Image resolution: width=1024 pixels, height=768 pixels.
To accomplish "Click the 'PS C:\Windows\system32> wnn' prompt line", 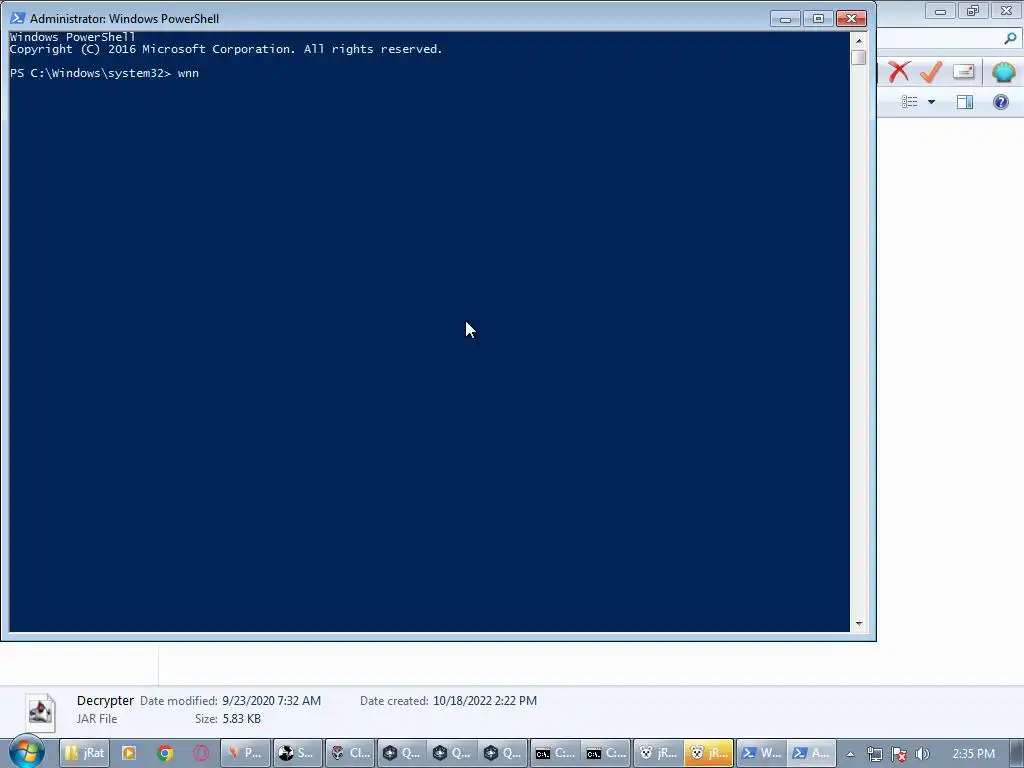I will [x=104, y=73].
